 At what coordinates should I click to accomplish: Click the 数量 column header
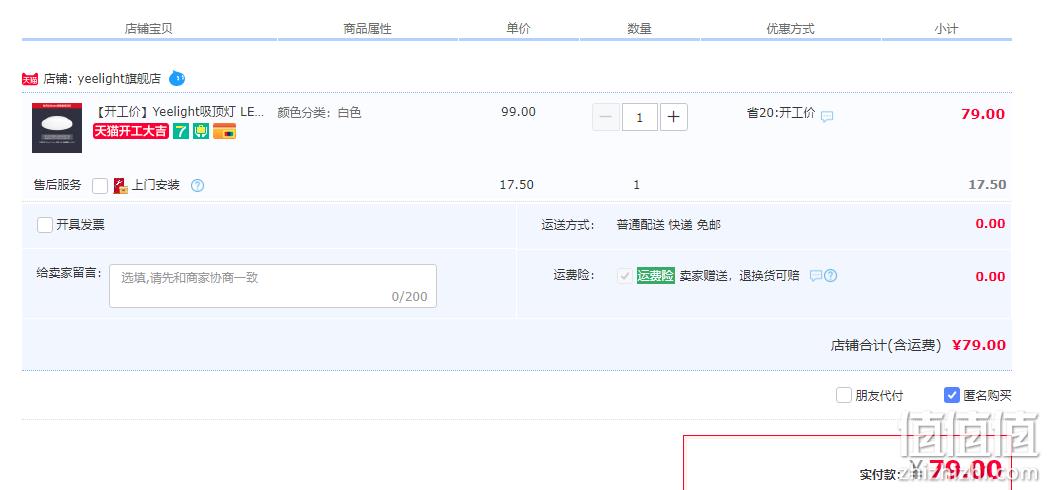click(640, 29)
